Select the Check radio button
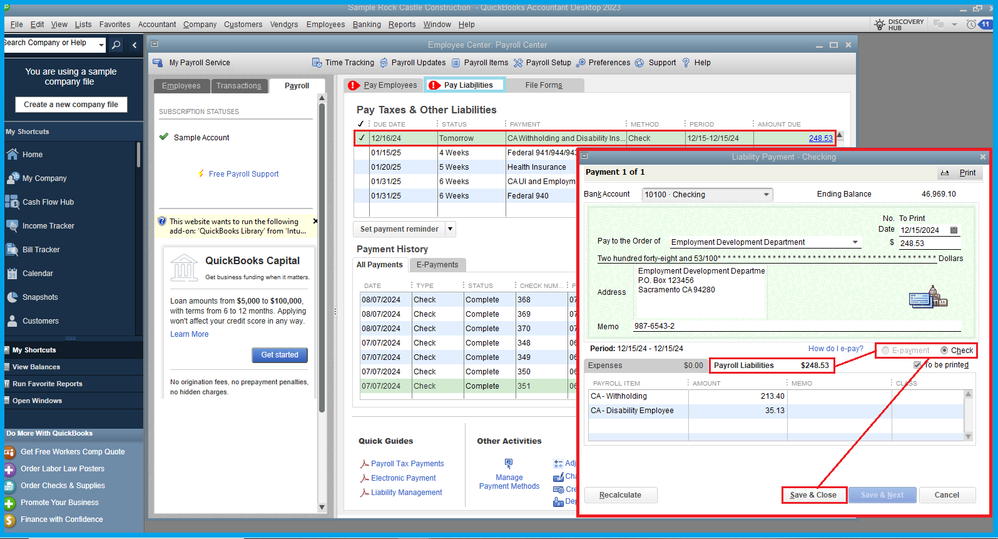 (x=944, y=351)
